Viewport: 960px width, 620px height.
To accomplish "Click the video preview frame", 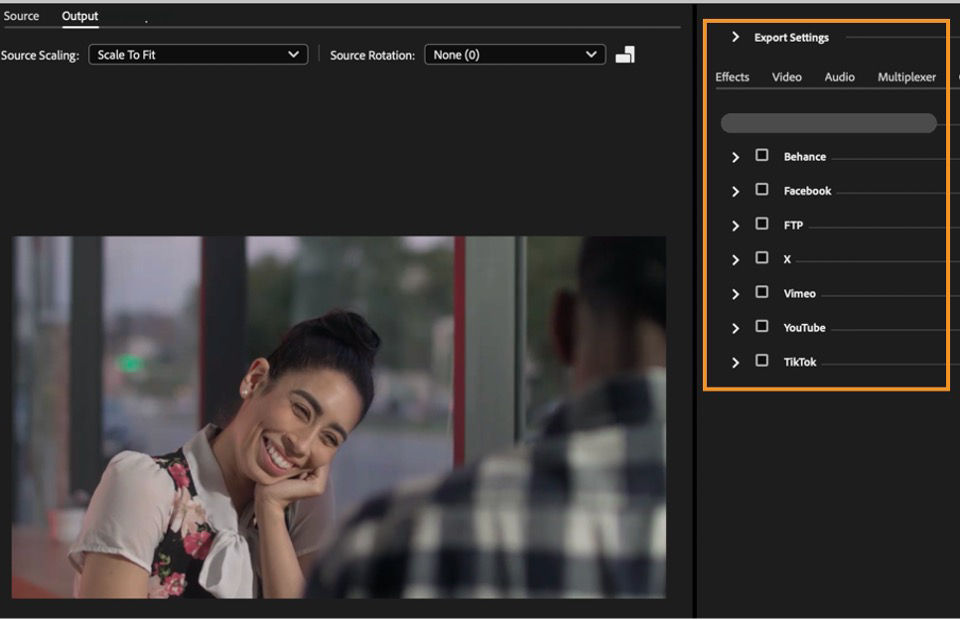I will [x=339, y=417].
